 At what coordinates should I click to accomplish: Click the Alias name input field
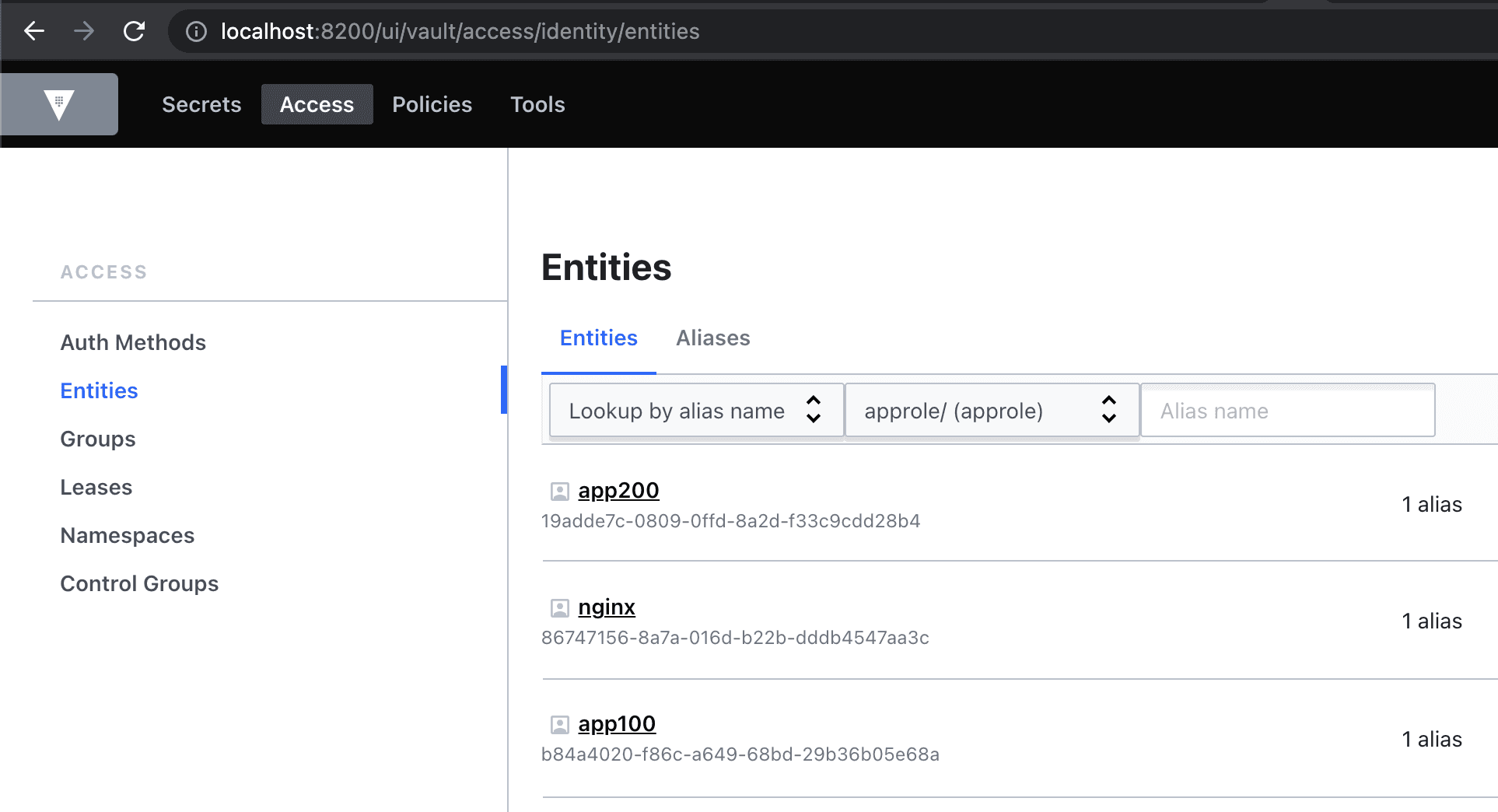click(x=1287, y=410)
